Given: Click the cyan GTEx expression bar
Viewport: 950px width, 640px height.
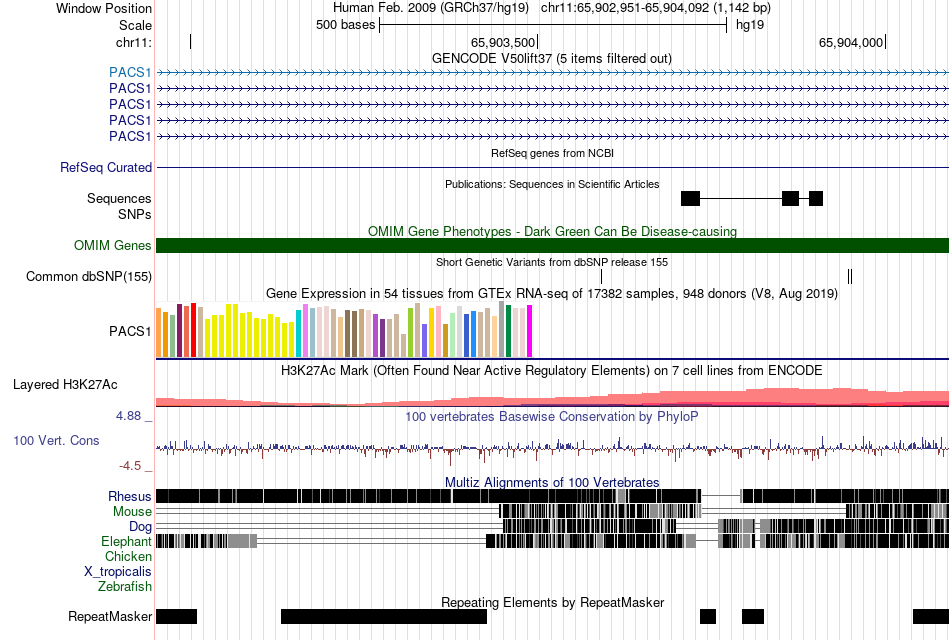Looking at the screenshot, I should pyautogui.click(x=299, y=334).
